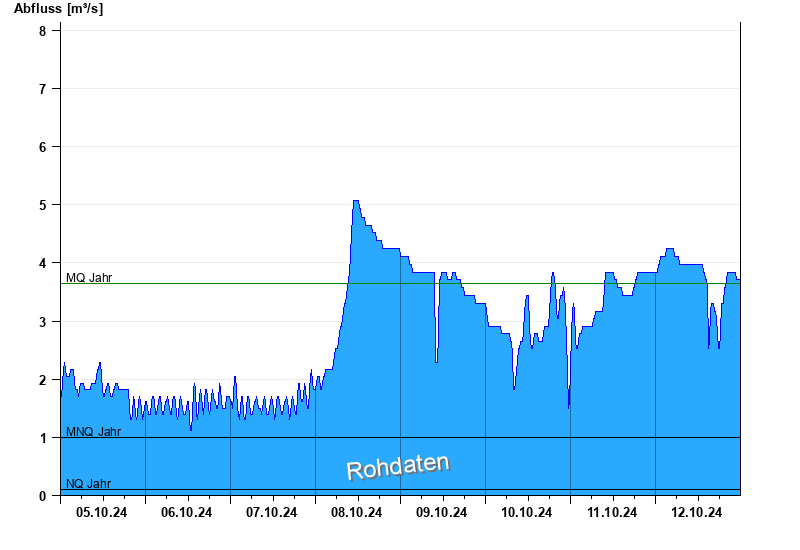800x550 pixels.
Task: Select the 10.10.24 date label
Action: point(527,512)
